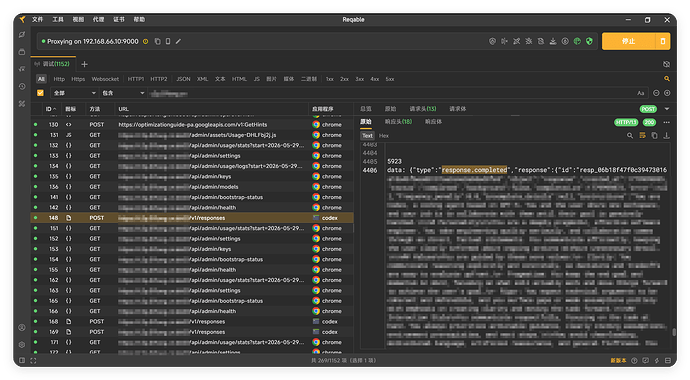Screen dimensions: 690x380
Task: Toggle the orange filter enable checkbox
Action: click(x=40, y=93)
